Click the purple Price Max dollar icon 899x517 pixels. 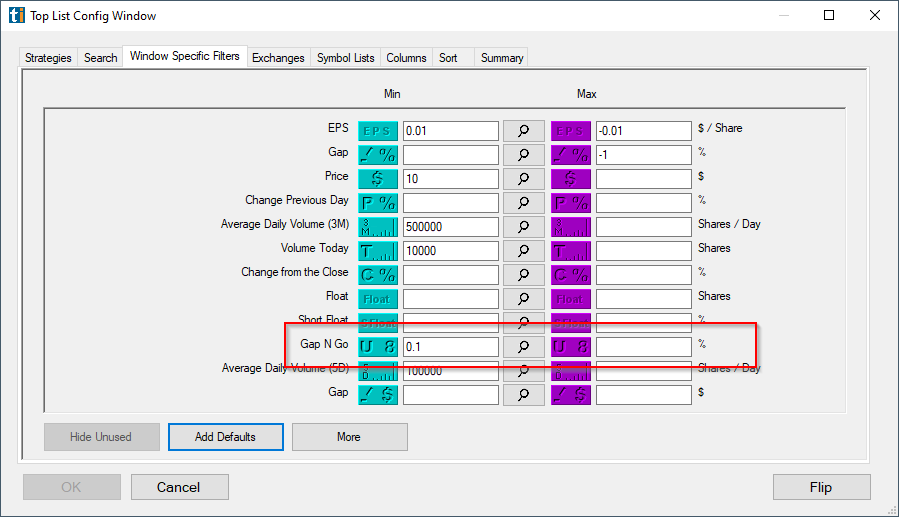[x=570, y=179]
